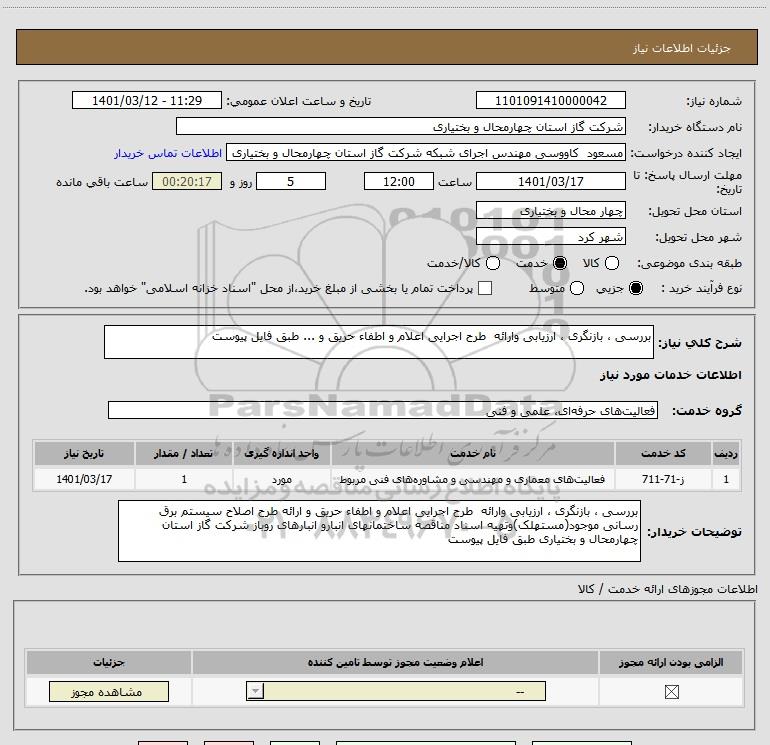The width and height of the screenshot is (770, 745).
Task: Select the کالا radio button
Action: point(612,263)
